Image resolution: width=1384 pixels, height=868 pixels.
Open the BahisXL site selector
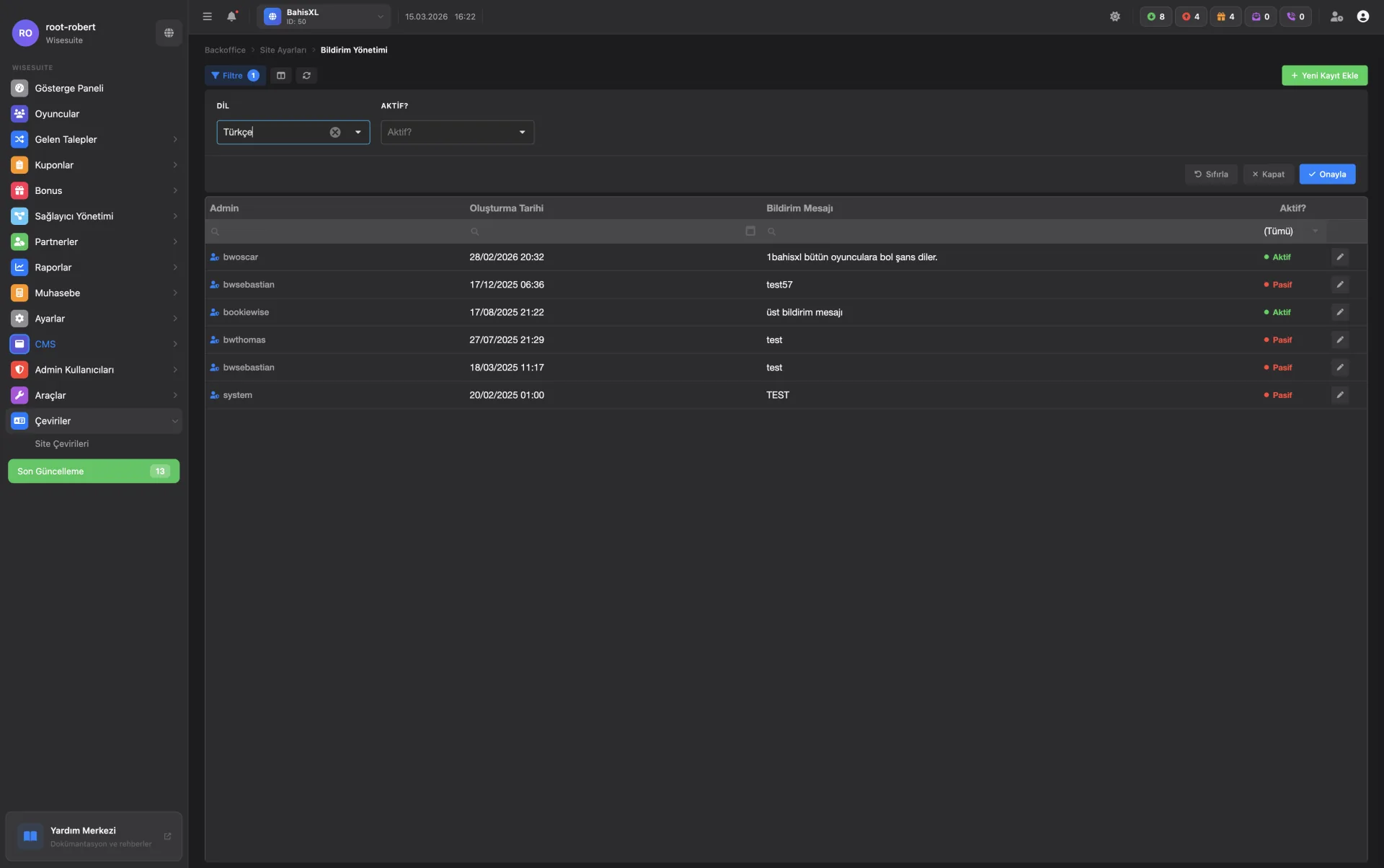[x=324, y=17]
